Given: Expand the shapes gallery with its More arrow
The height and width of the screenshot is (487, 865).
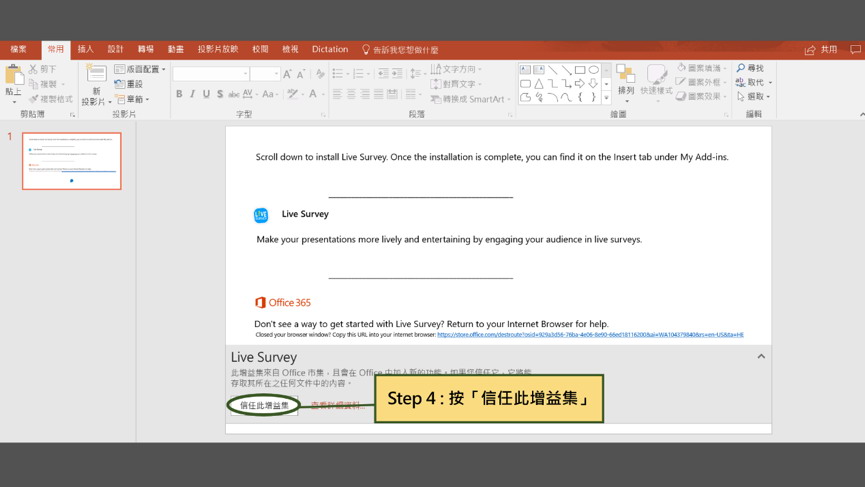Looking at the screenshot, I should pos(606,98).
